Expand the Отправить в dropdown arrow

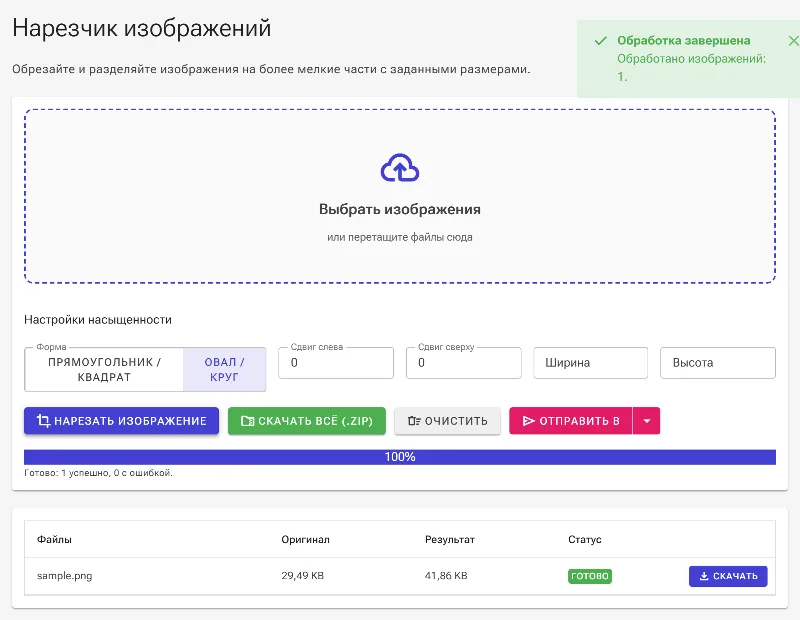(646, 420)
